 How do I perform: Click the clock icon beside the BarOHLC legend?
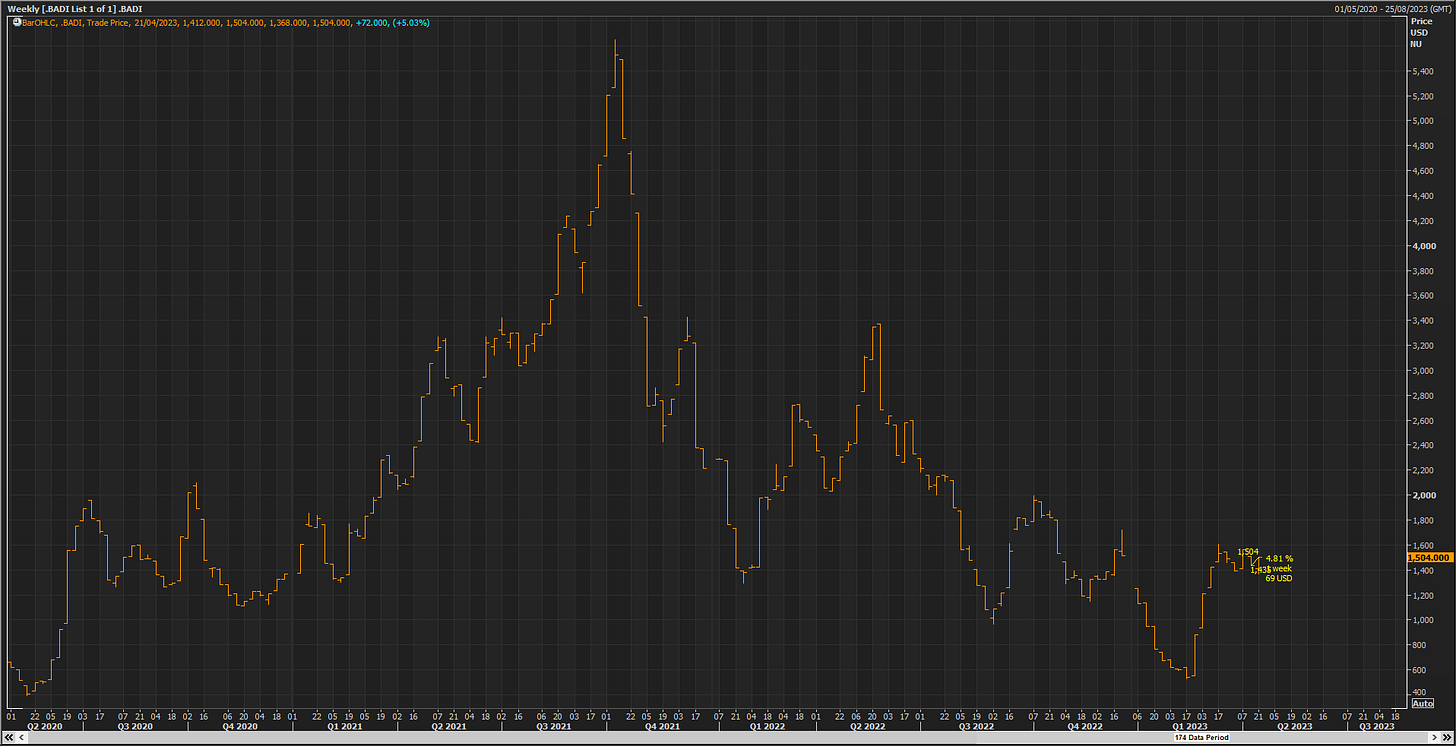click(x=16, y=22)
